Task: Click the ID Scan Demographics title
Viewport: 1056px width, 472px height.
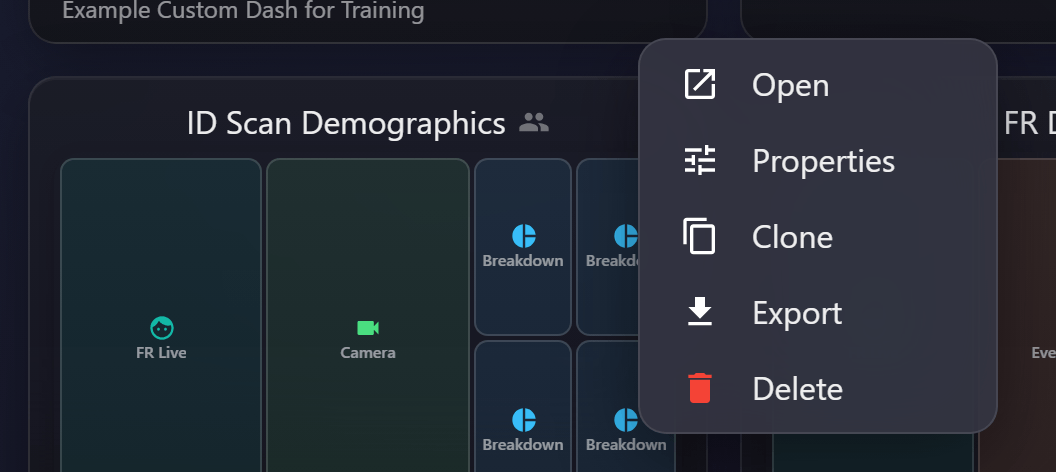Action: (346, 123)
